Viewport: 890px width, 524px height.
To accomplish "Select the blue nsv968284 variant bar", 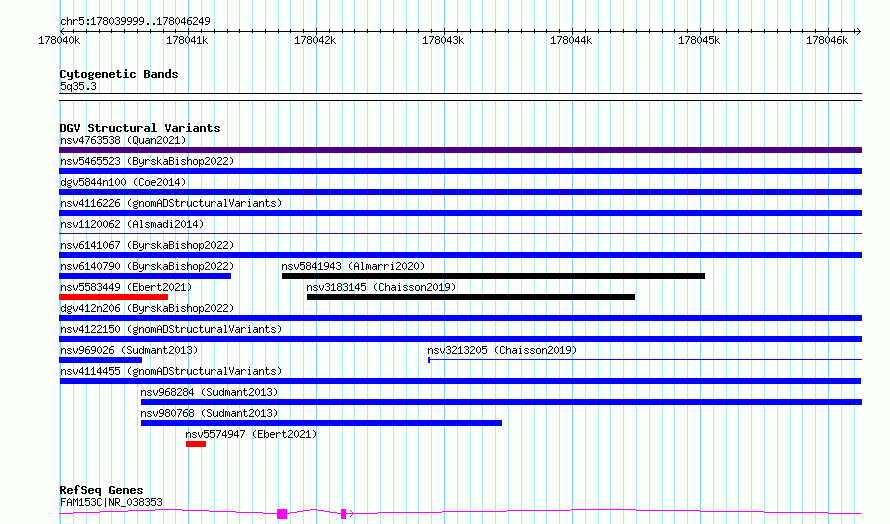I will coord(501,402).
